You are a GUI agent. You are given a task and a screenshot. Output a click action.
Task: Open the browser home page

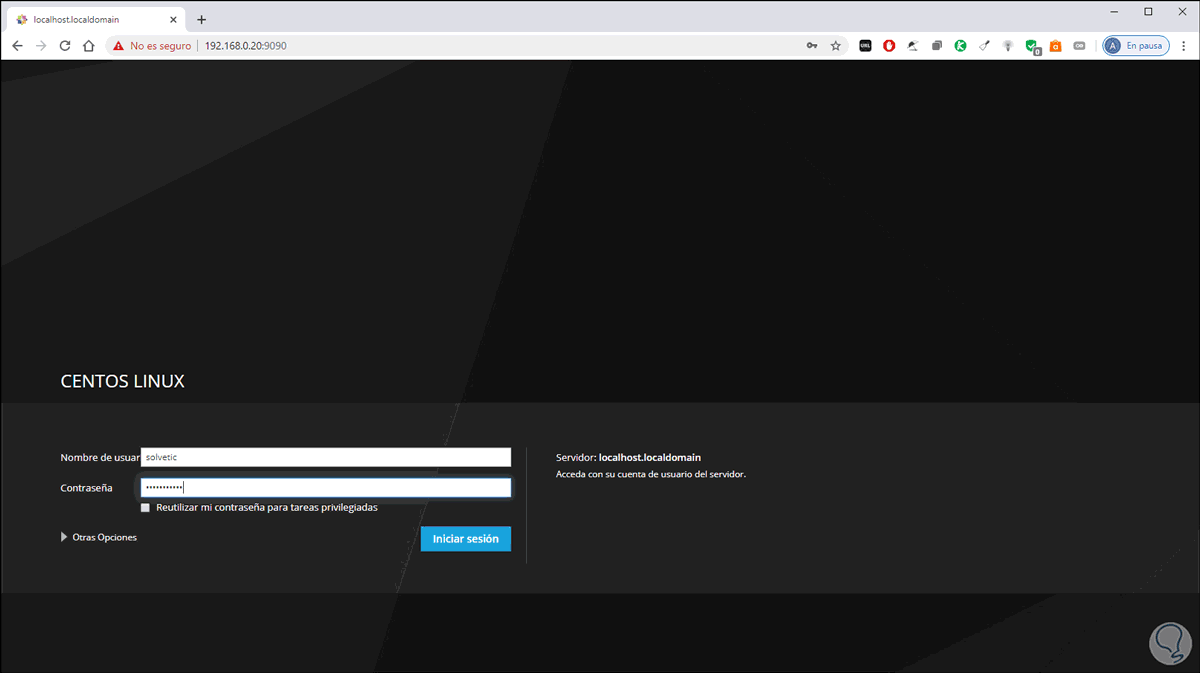(89, 46)
